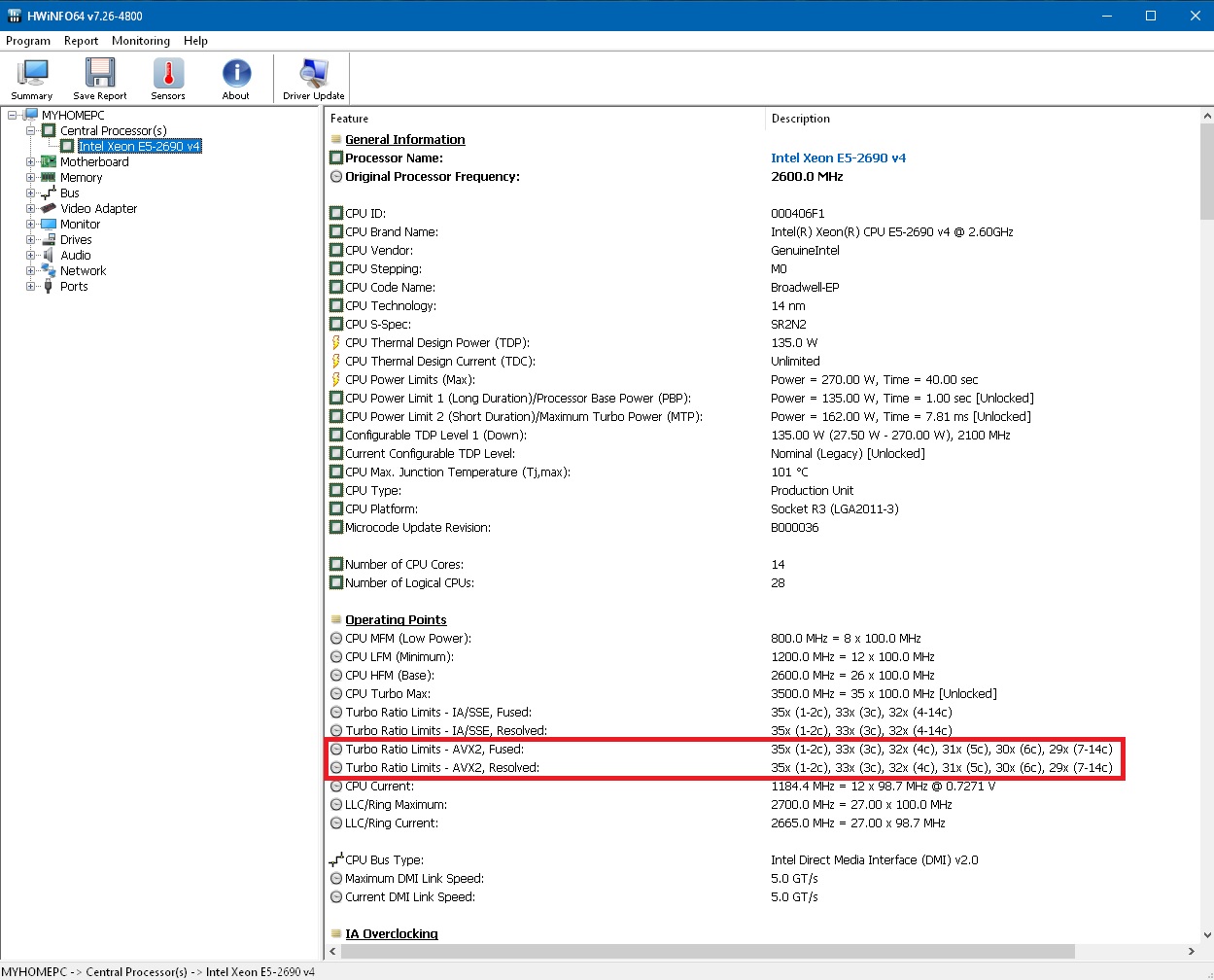This screenshot has height=980, width=1214.
Task: Click the Monitor tree icon
Action: 49,225
